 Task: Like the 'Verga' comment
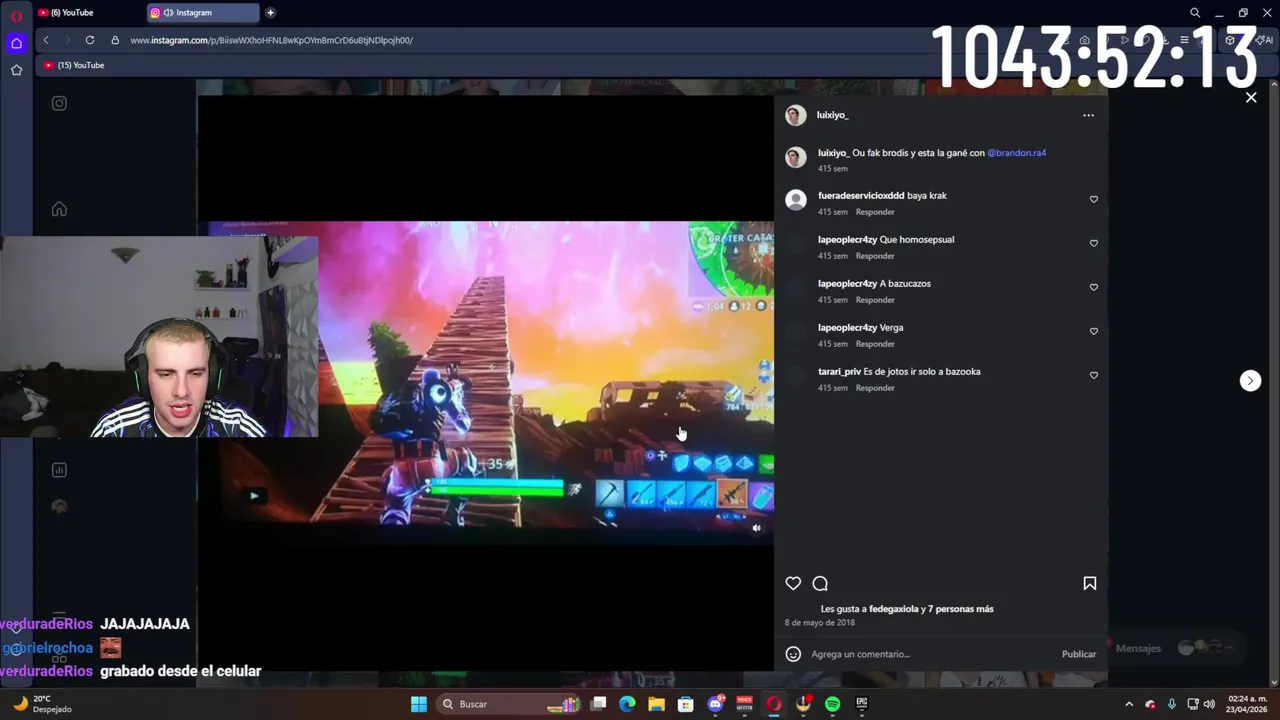point(1094,331)
